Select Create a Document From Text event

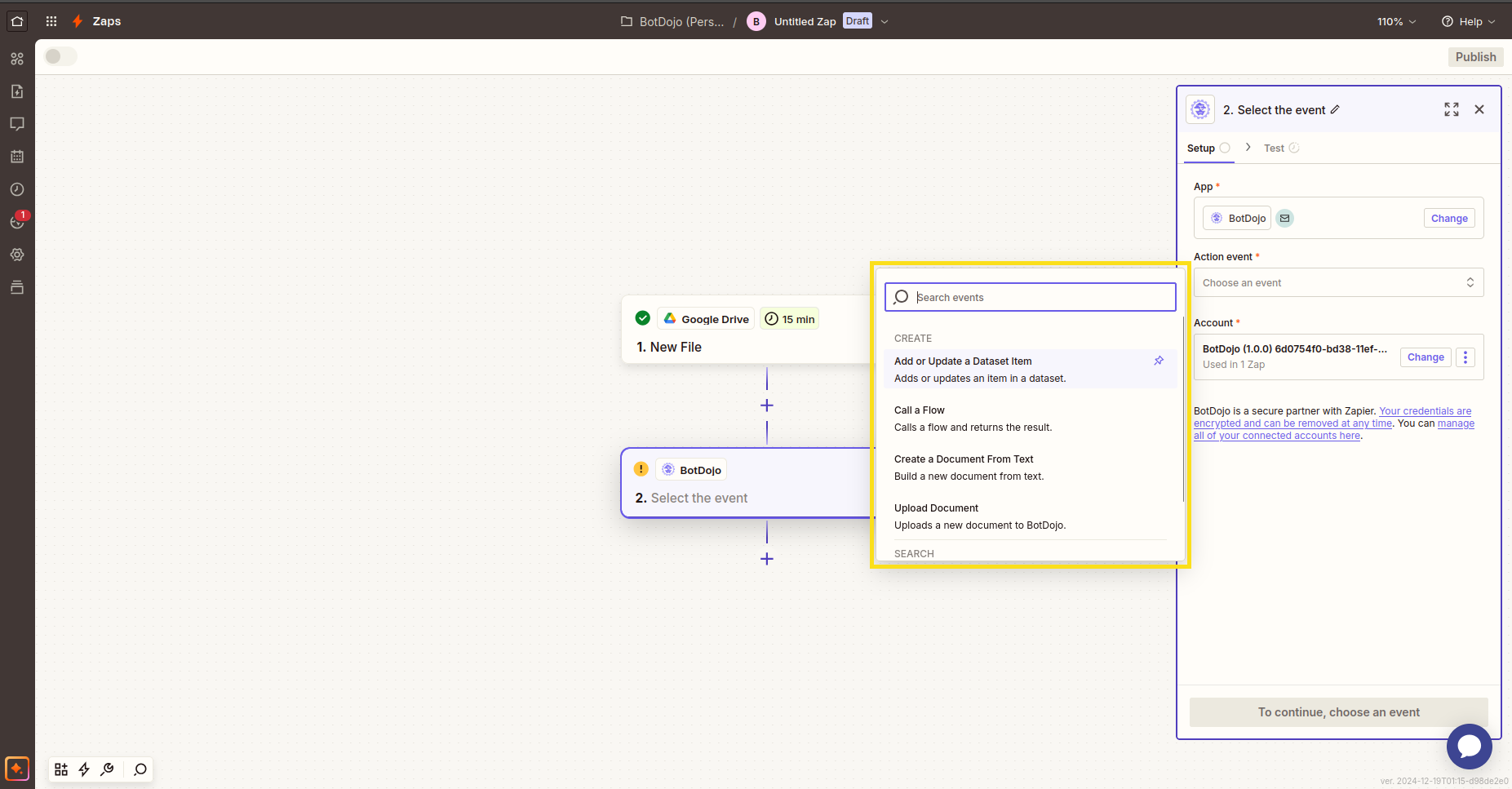(x=1030, y=468)
